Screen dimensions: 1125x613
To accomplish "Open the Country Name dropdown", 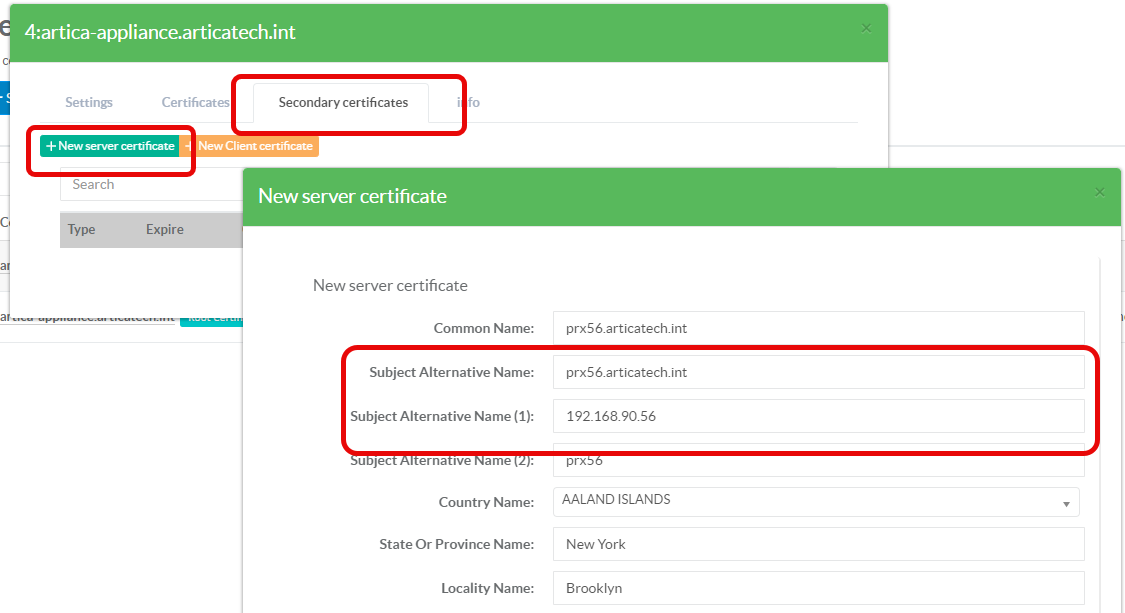I will pyautogui.click(x=815, y=501).
